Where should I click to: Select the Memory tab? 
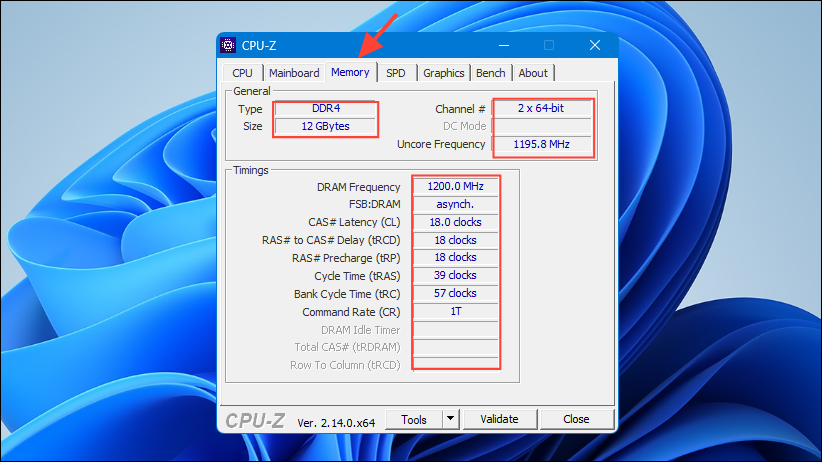(350, 72)
